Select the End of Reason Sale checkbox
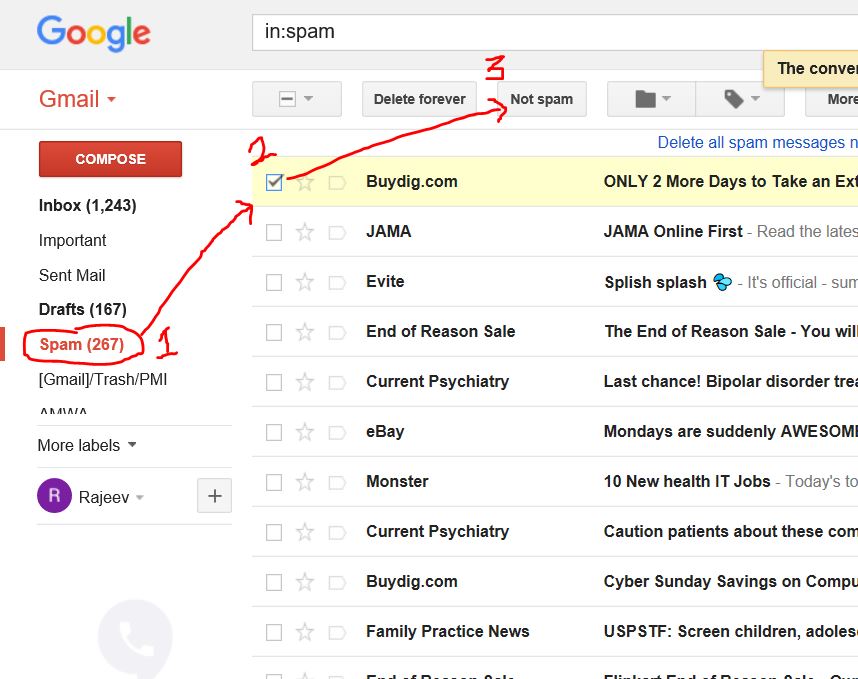Viewport: 858px width, 679px height. (x=274, y=332)
